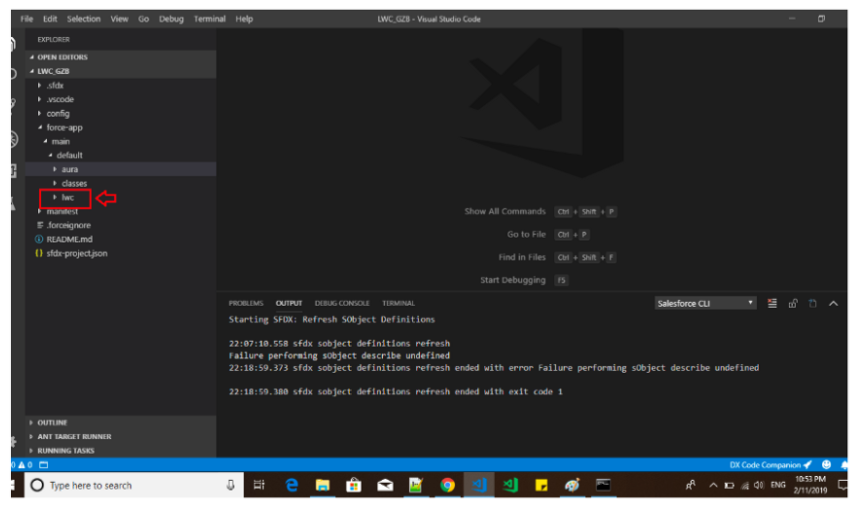Open the Help menu

point(244,19)
